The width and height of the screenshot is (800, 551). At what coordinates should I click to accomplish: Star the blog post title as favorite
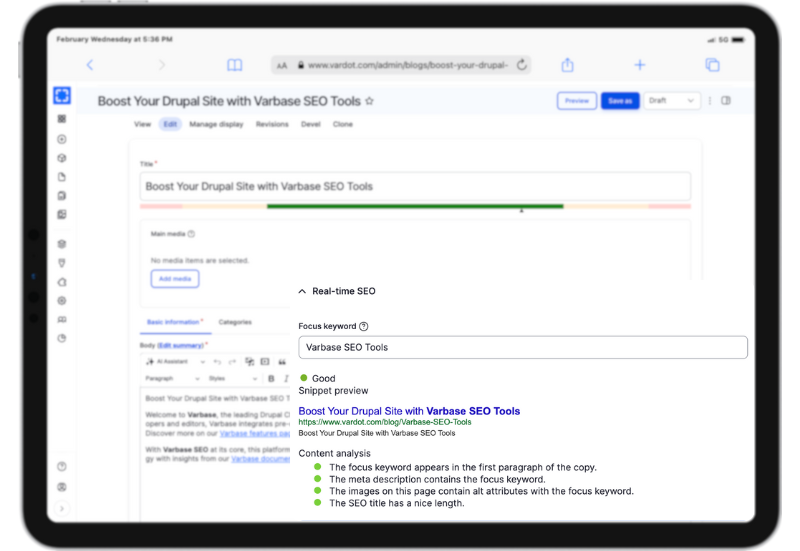[x=369, y=101]
